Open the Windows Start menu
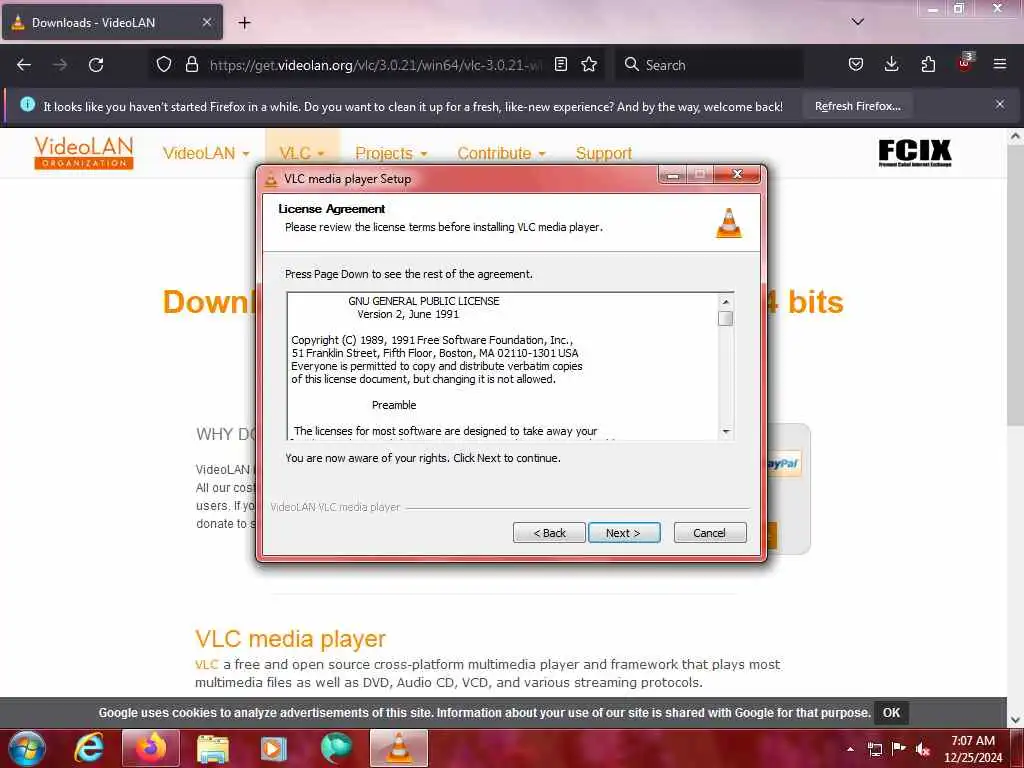The image size is (1024, 768). point(26,748)
